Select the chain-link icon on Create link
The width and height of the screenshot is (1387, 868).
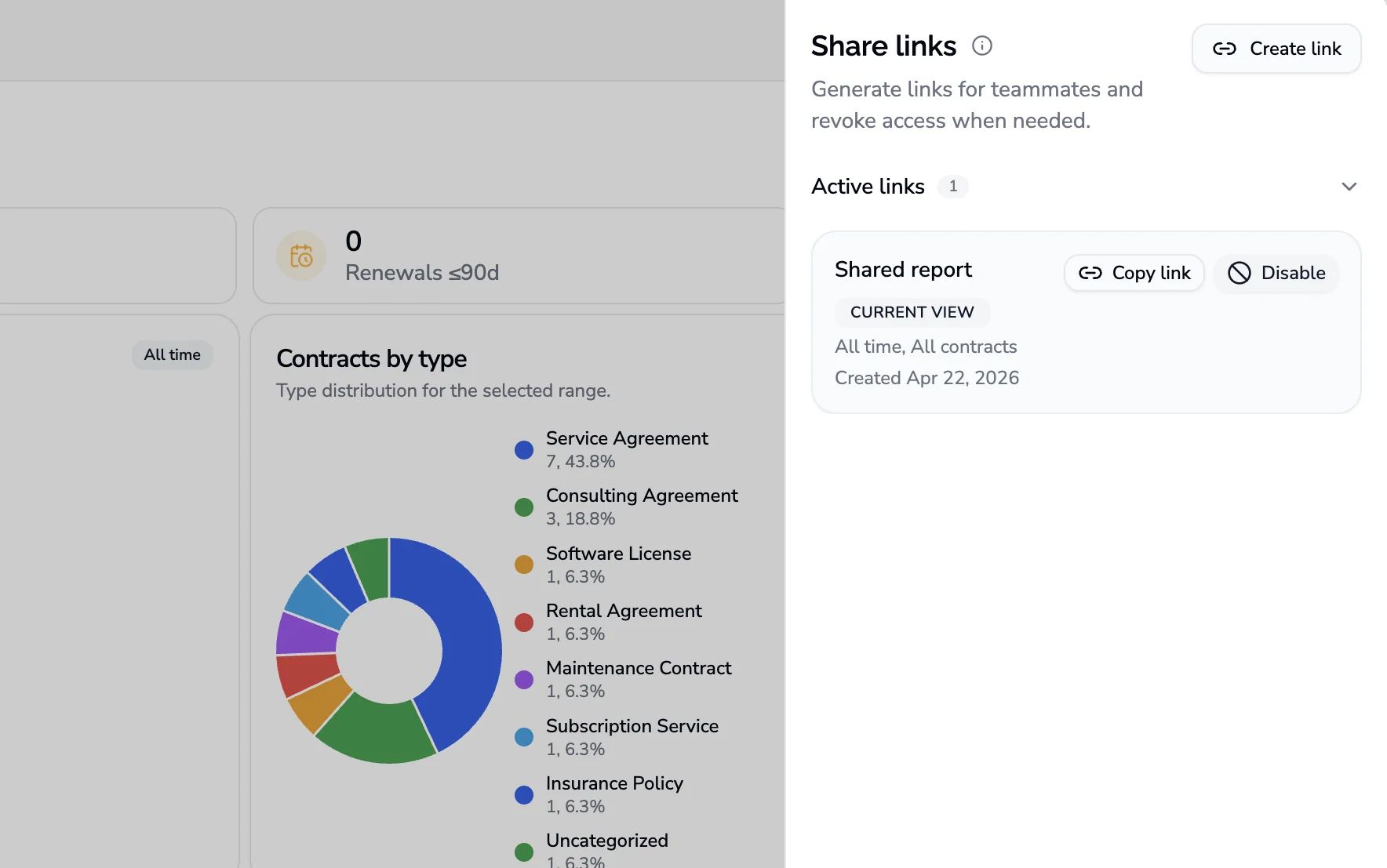pos(1225,49)
